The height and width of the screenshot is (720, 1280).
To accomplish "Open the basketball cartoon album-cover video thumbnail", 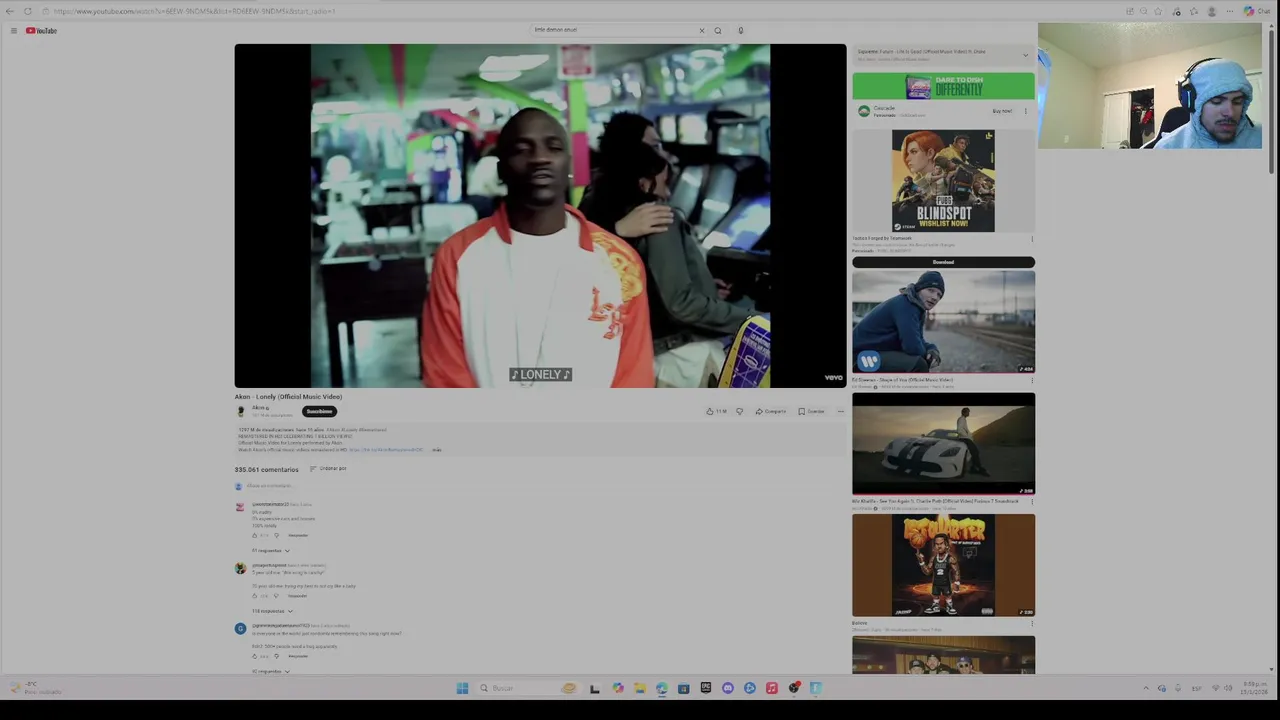I will 943,565.
